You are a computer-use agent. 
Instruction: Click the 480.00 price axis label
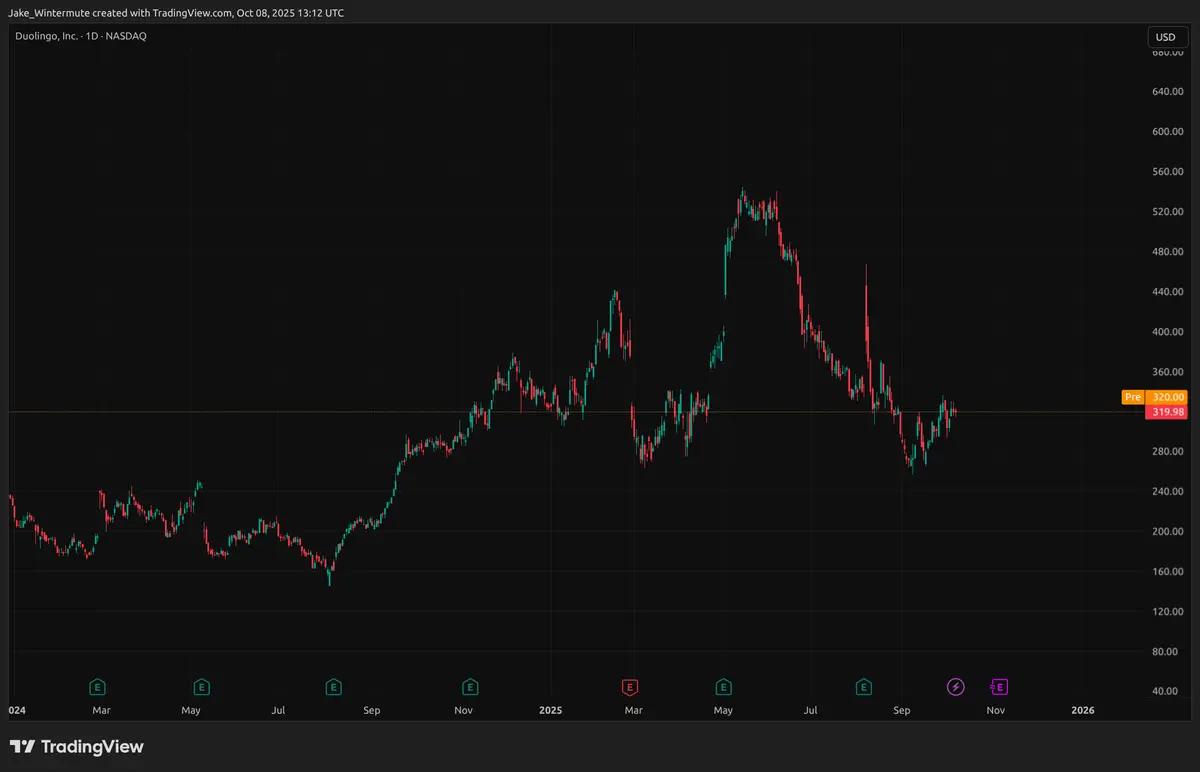click(1166, 252)
